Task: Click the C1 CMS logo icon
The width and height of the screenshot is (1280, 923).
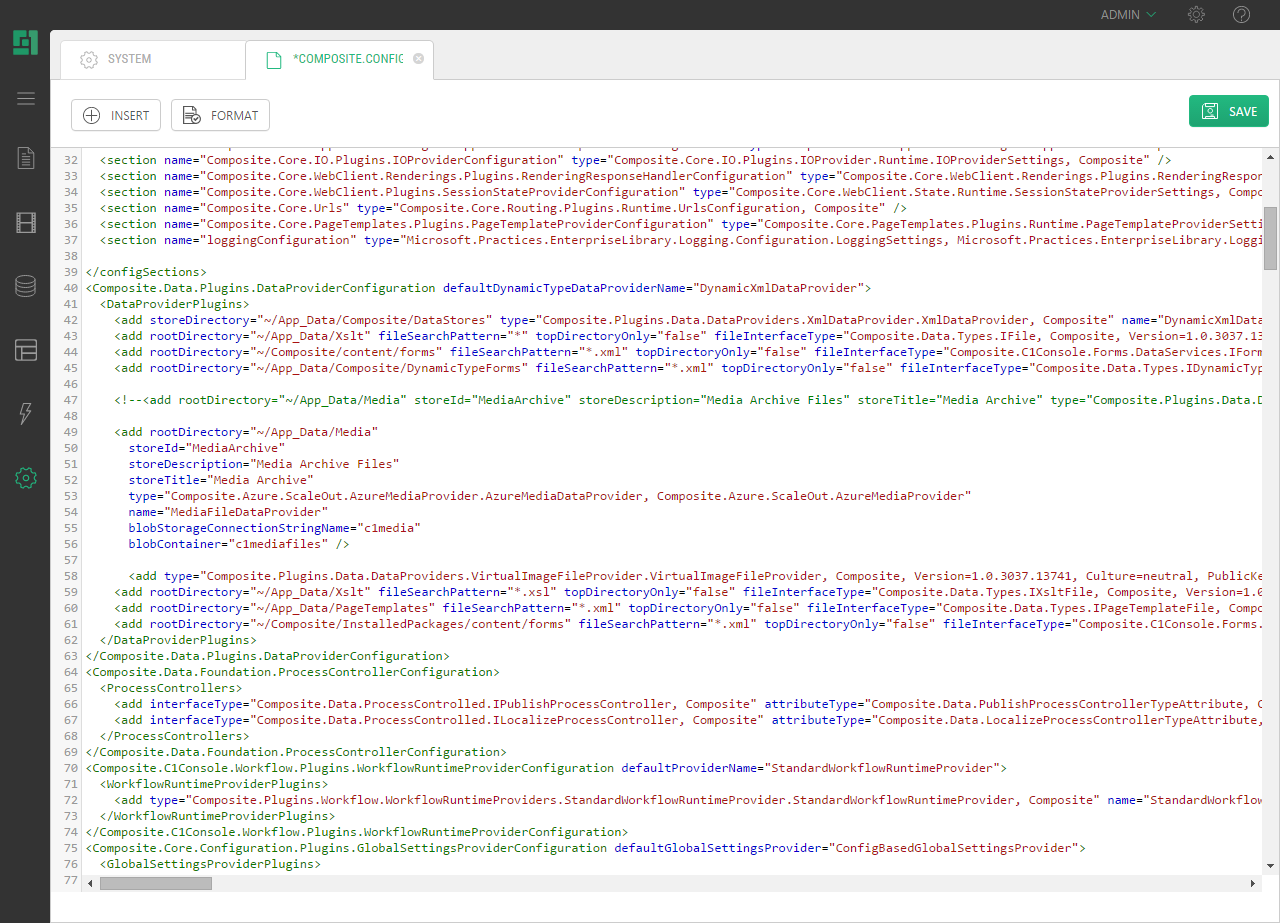Action: (x=25, y=43)
